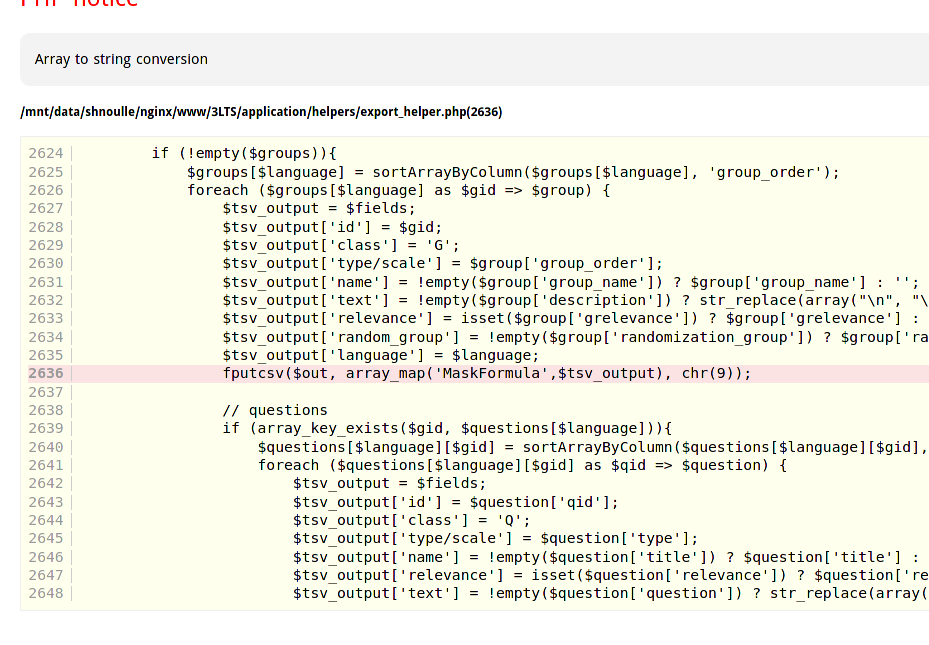Click the $tsv_output['id'] = $question['qid'] line
This screenshot has width=929, height=645.
(455, 502)
